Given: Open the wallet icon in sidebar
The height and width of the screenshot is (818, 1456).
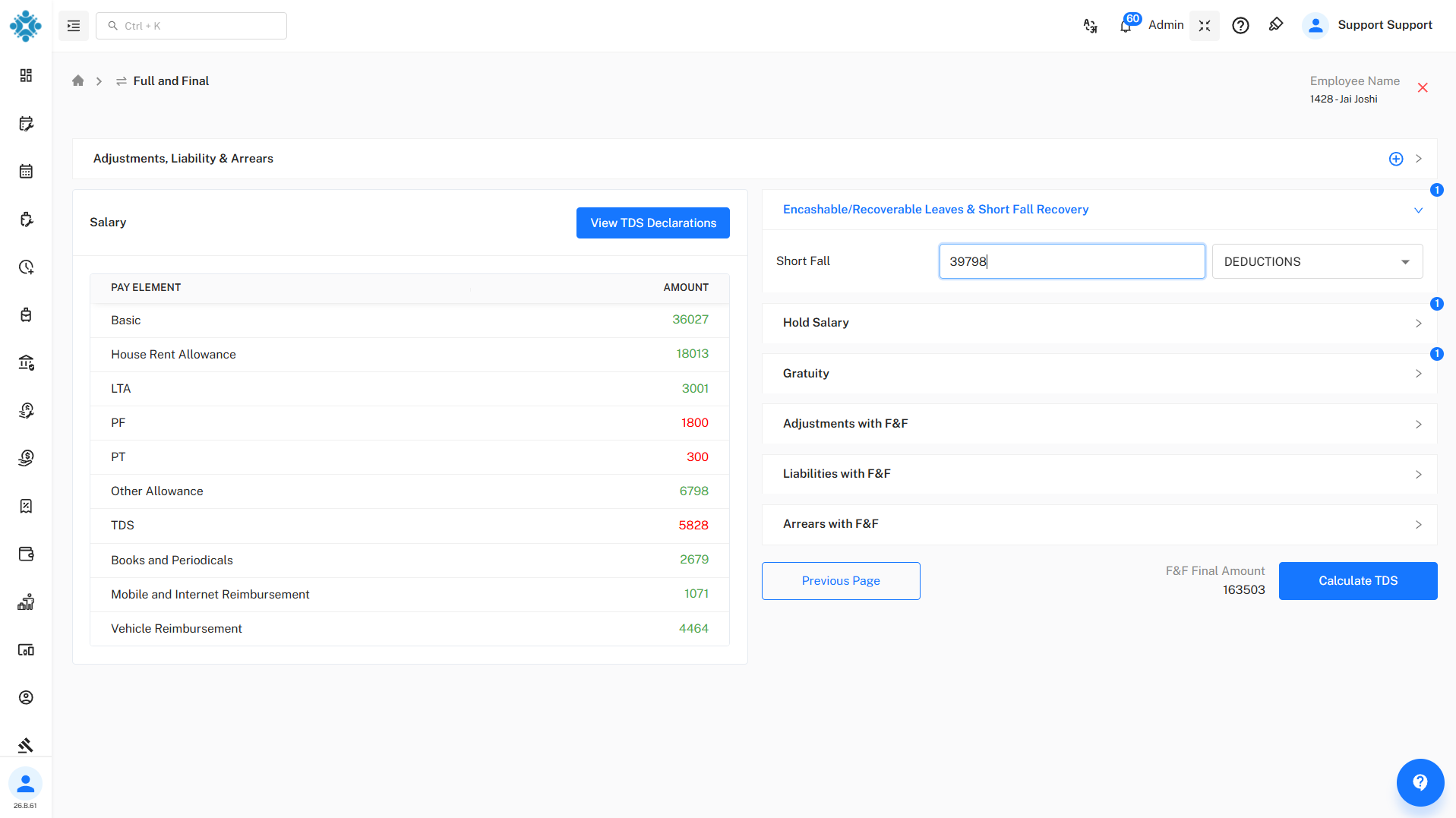Looking at the screenshot, I should [x=26, y=554].
